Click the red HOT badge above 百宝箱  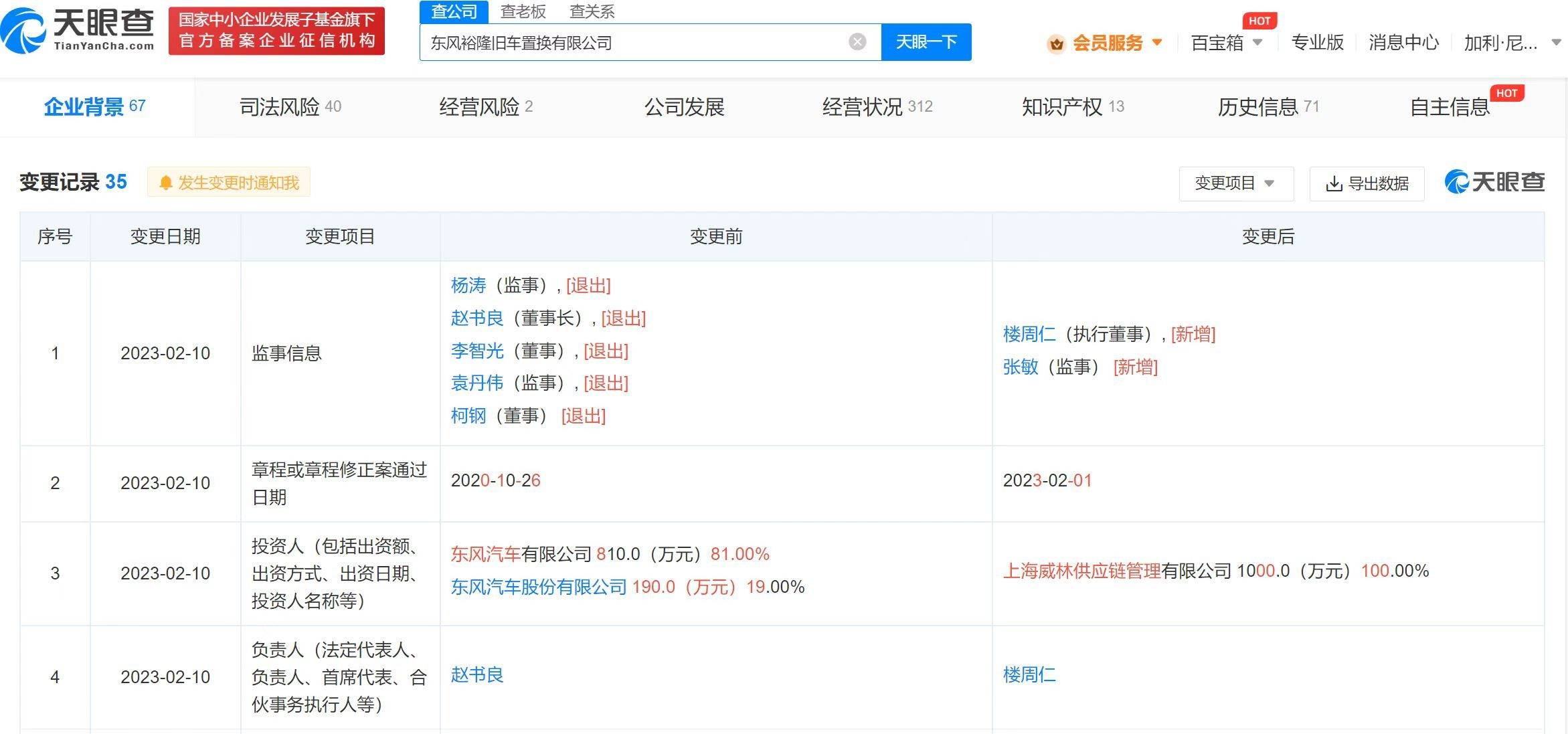pyautogui.click(x=1259, y=21)
